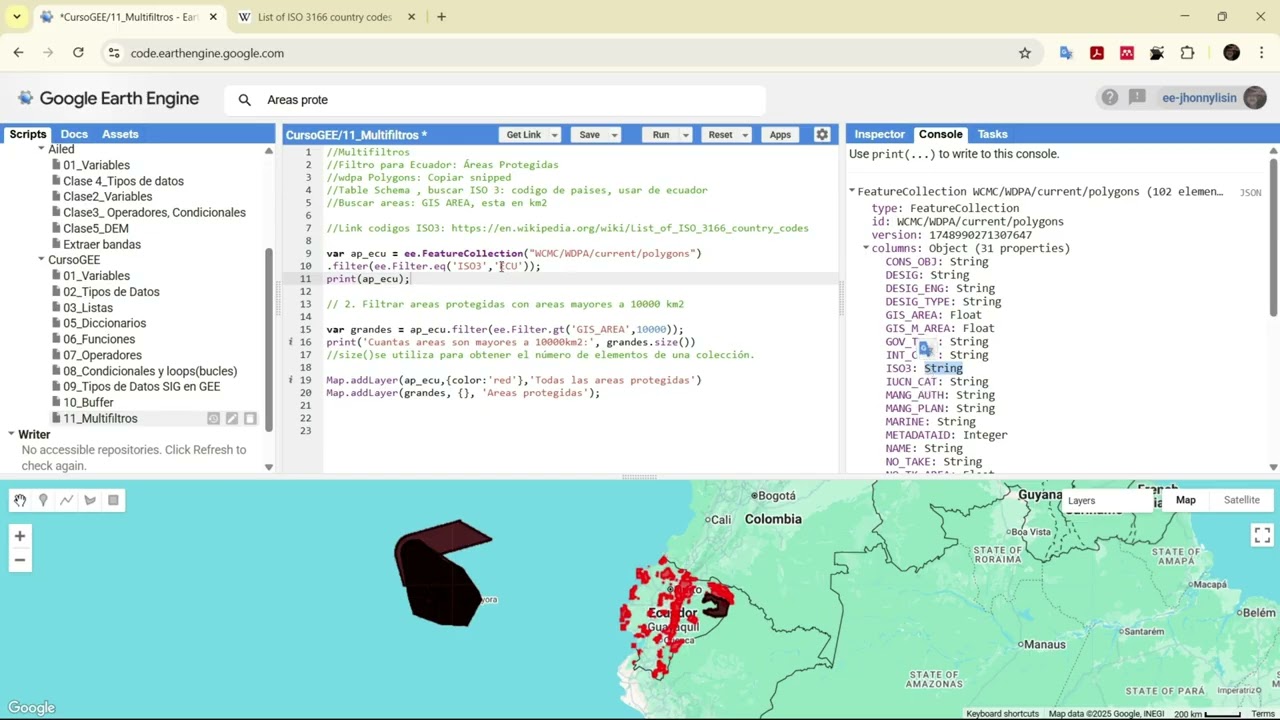Click the ISO3: String property row

(924, 368)
